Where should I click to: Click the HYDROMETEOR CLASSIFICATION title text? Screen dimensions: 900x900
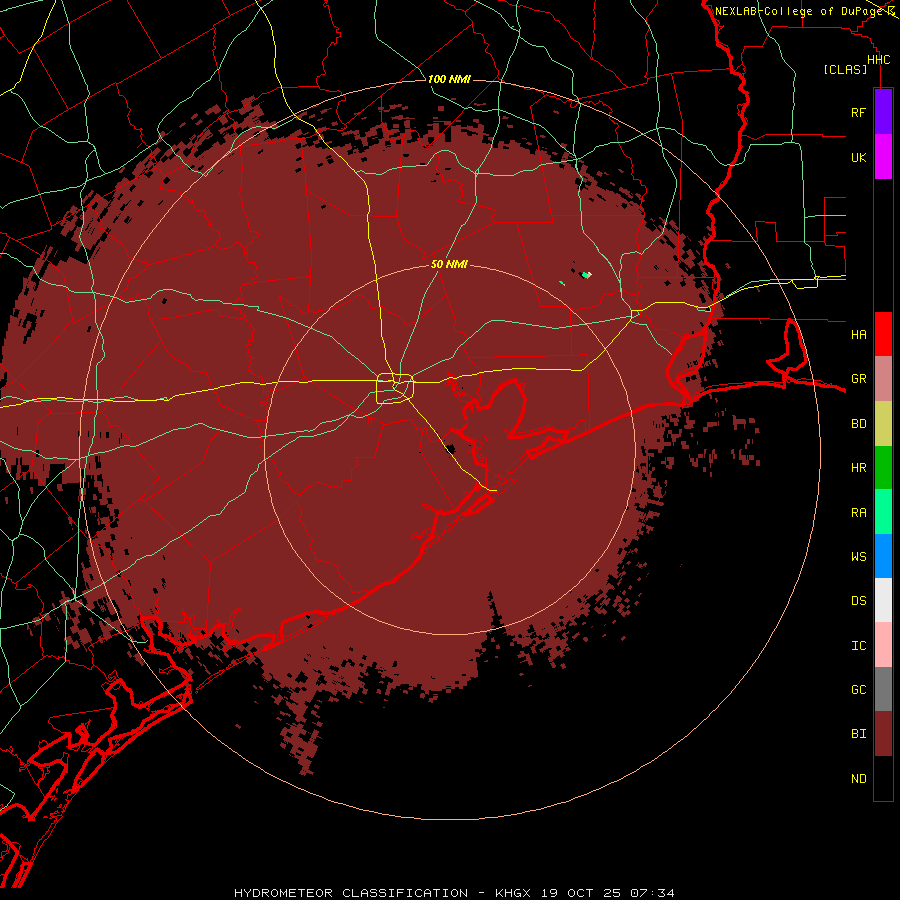tap(351, 893)
